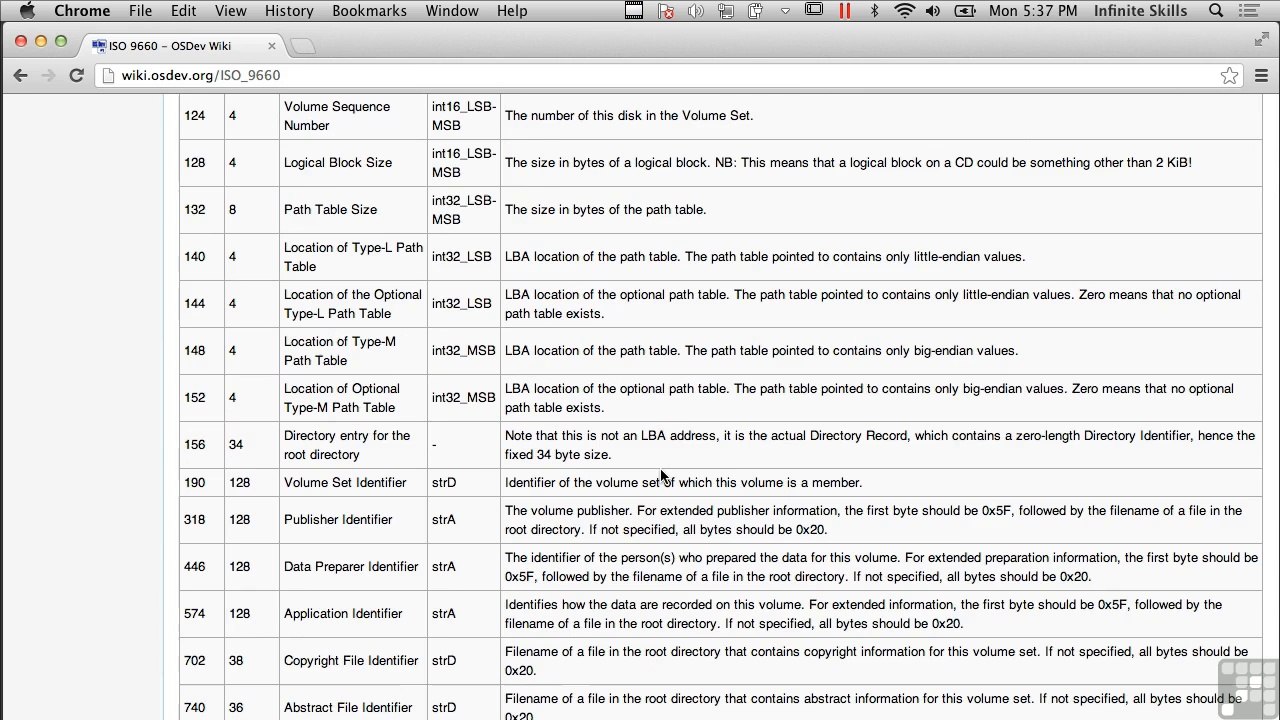Open the Bookmarks menu
1280x720 pixels.
tap(369, 11)
